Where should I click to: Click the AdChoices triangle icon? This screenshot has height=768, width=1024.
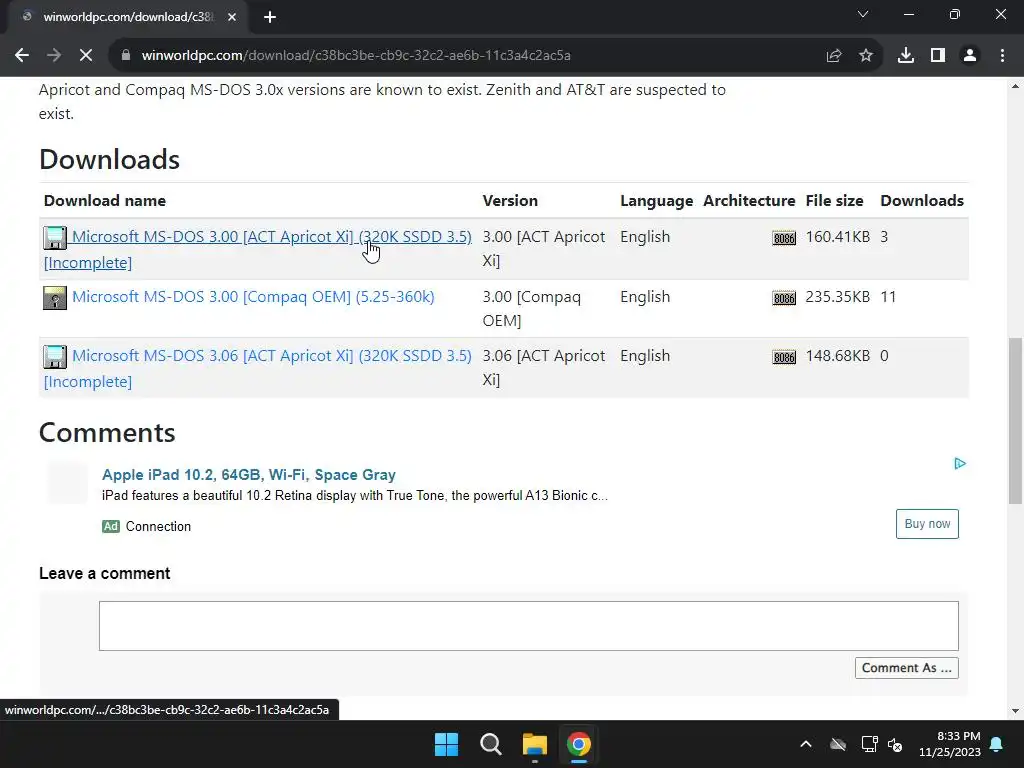[959, 464]
